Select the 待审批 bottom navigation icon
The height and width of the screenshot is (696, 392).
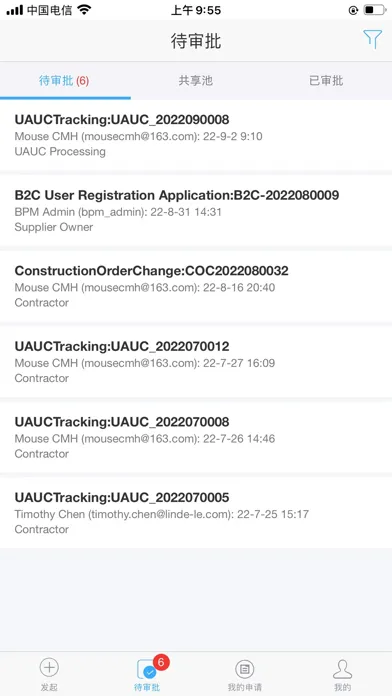(x=147, y=670)
